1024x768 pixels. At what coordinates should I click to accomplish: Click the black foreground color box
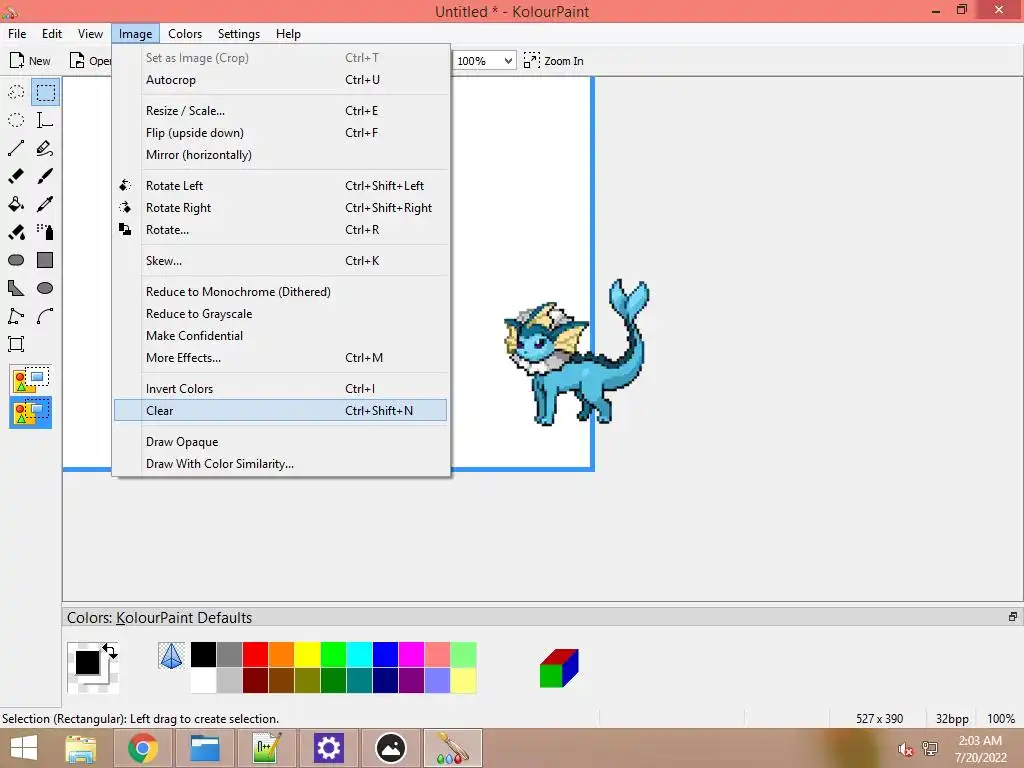(x=88, y=662)
